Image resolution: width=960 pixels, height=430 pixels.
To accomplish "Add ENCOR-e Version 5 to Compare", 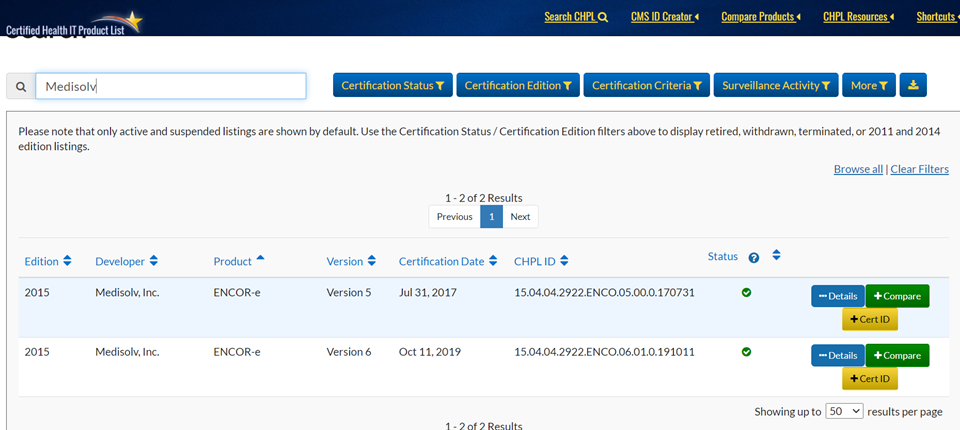I will [897, 296].
